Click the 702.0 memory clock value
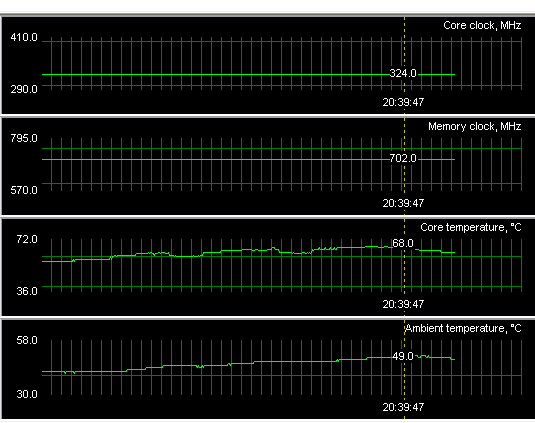 [403, 158]
